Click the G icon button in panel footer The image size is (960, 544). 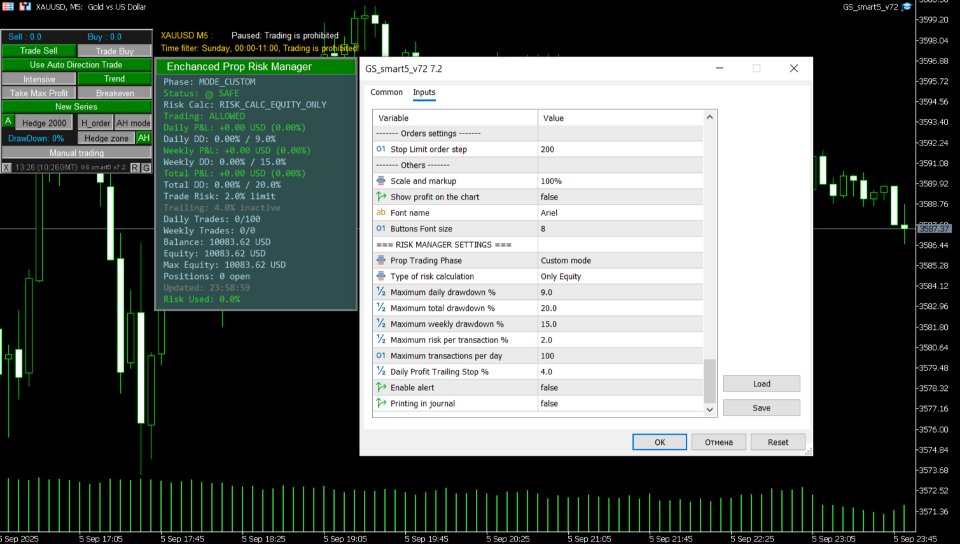[147, 168]
